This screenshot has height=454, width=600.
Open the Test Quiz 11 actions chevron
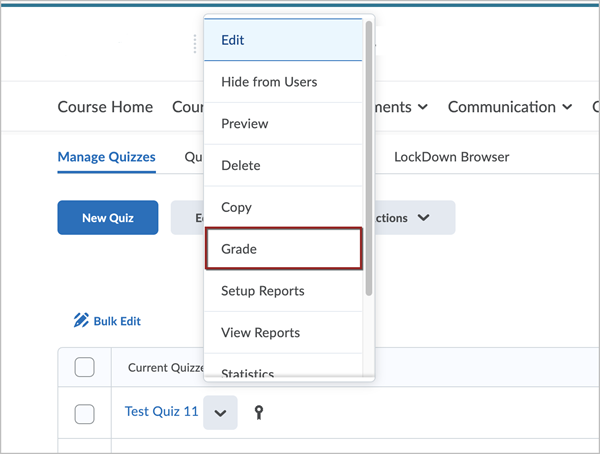(x=220, y=413)
